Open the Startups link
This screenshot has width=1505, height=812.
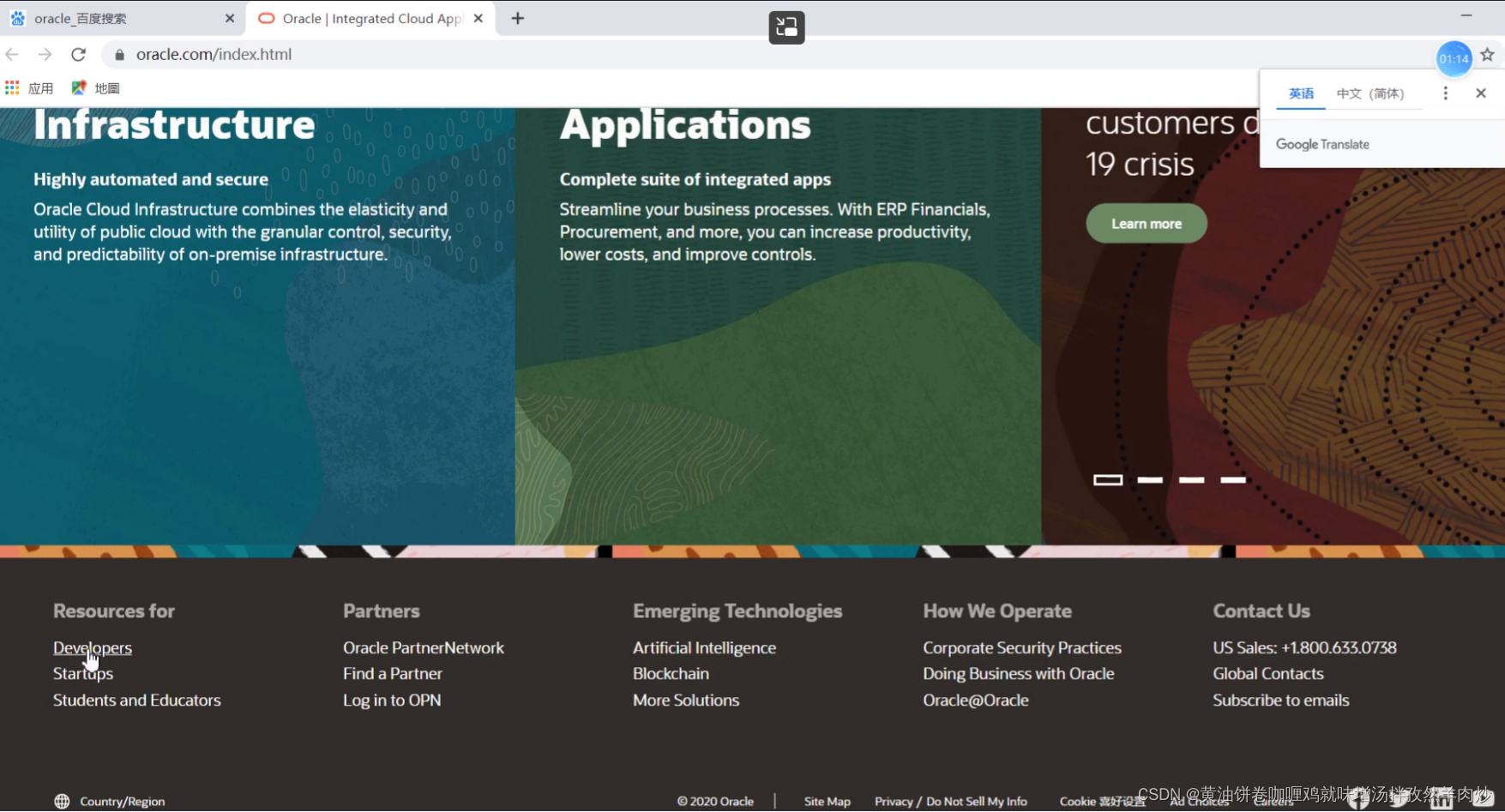pos(83,674)
